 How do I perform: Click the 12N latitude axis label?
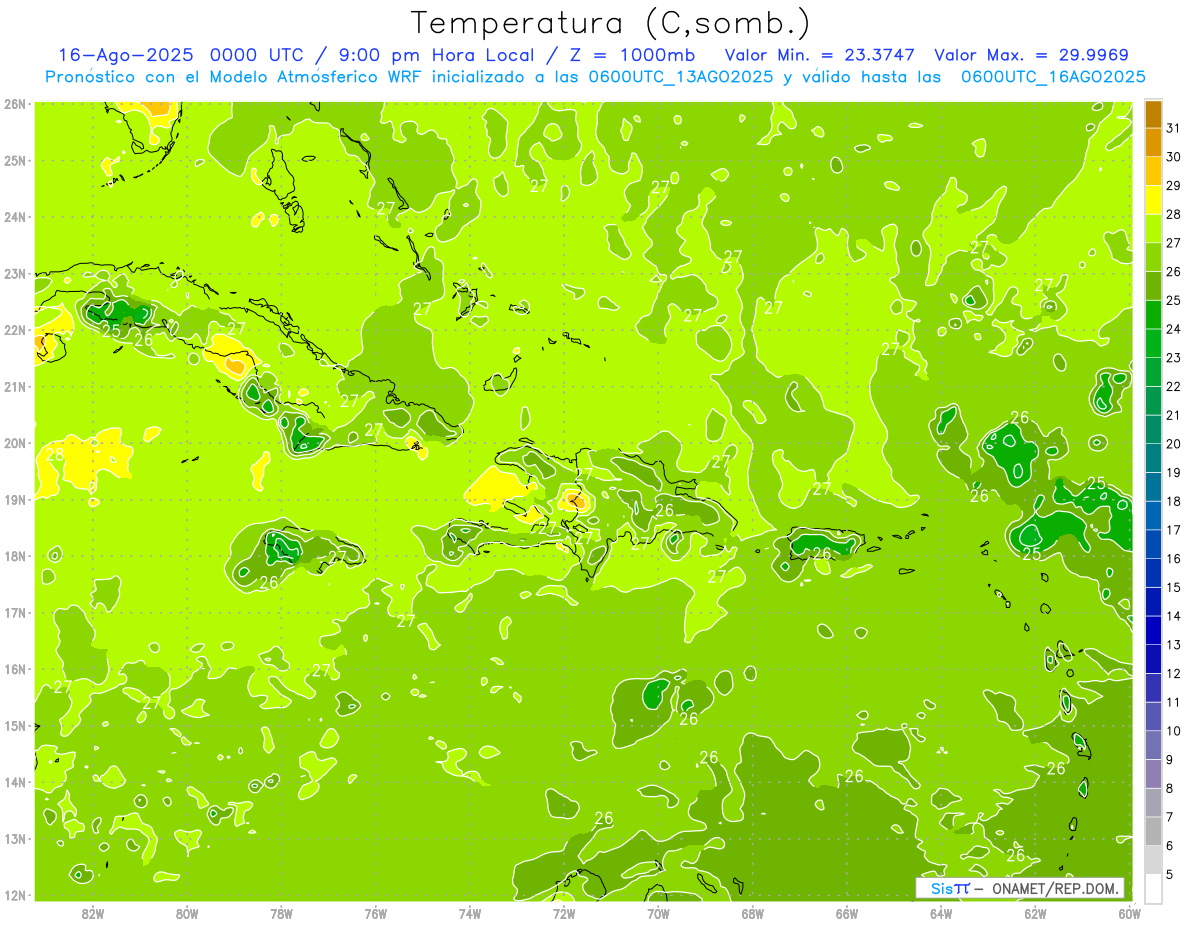(14, 895)
